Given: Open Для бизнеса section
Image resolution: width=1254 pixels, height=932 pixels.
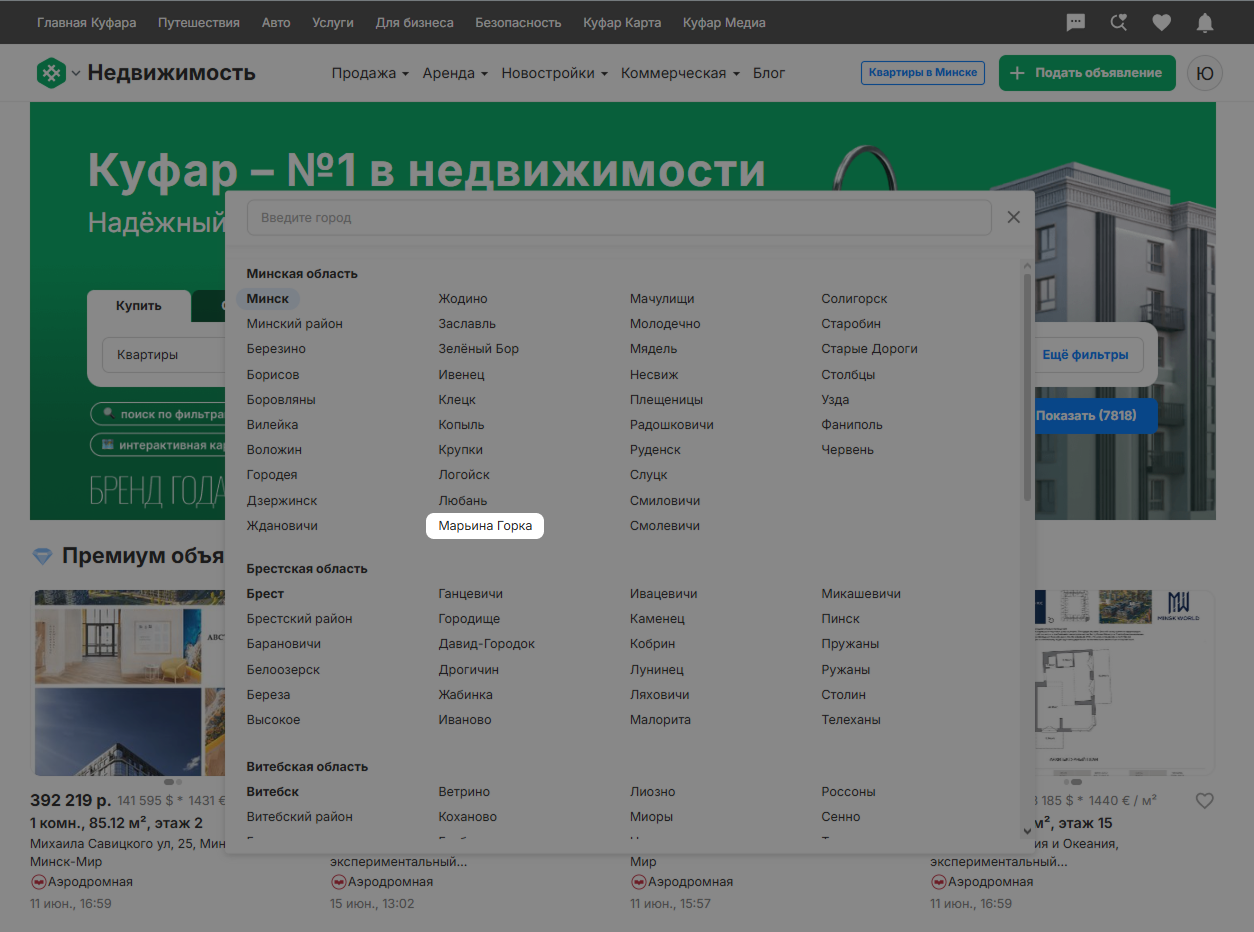Looking at the screenshot, I should coord(414,22).
